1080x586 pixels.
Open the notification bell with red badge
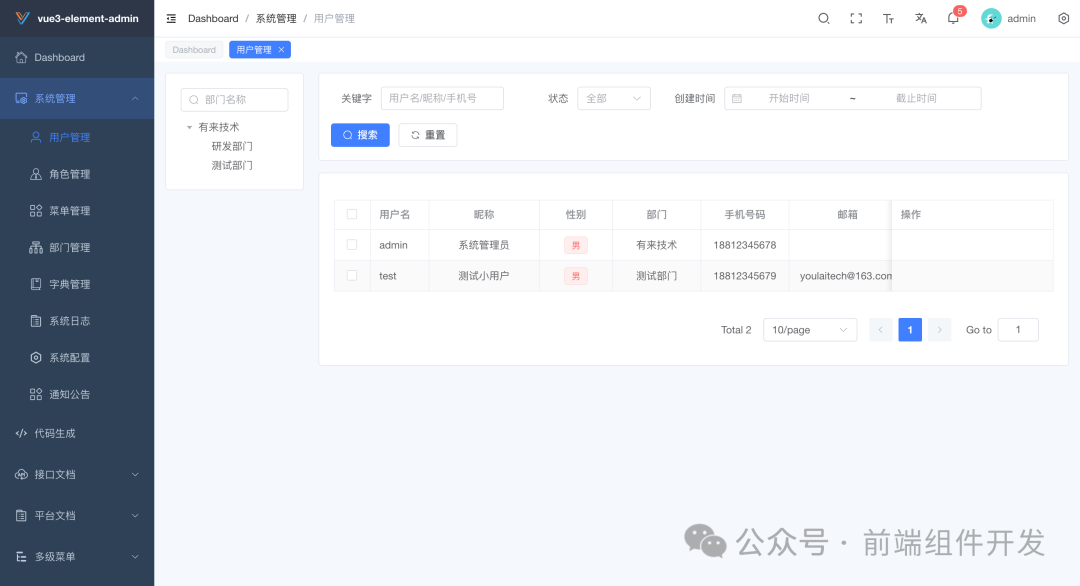pos(952,18)
